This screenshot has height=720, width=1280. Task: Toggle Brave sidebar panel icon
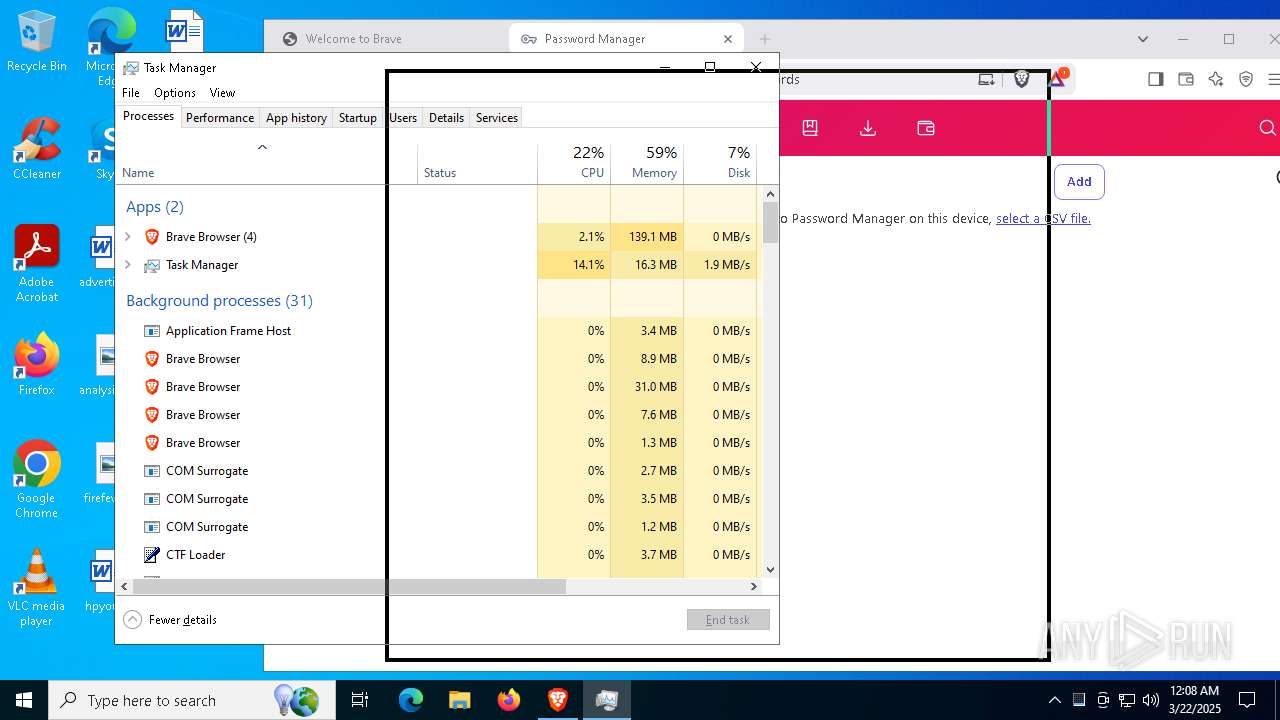click(x=1156, y=79)
